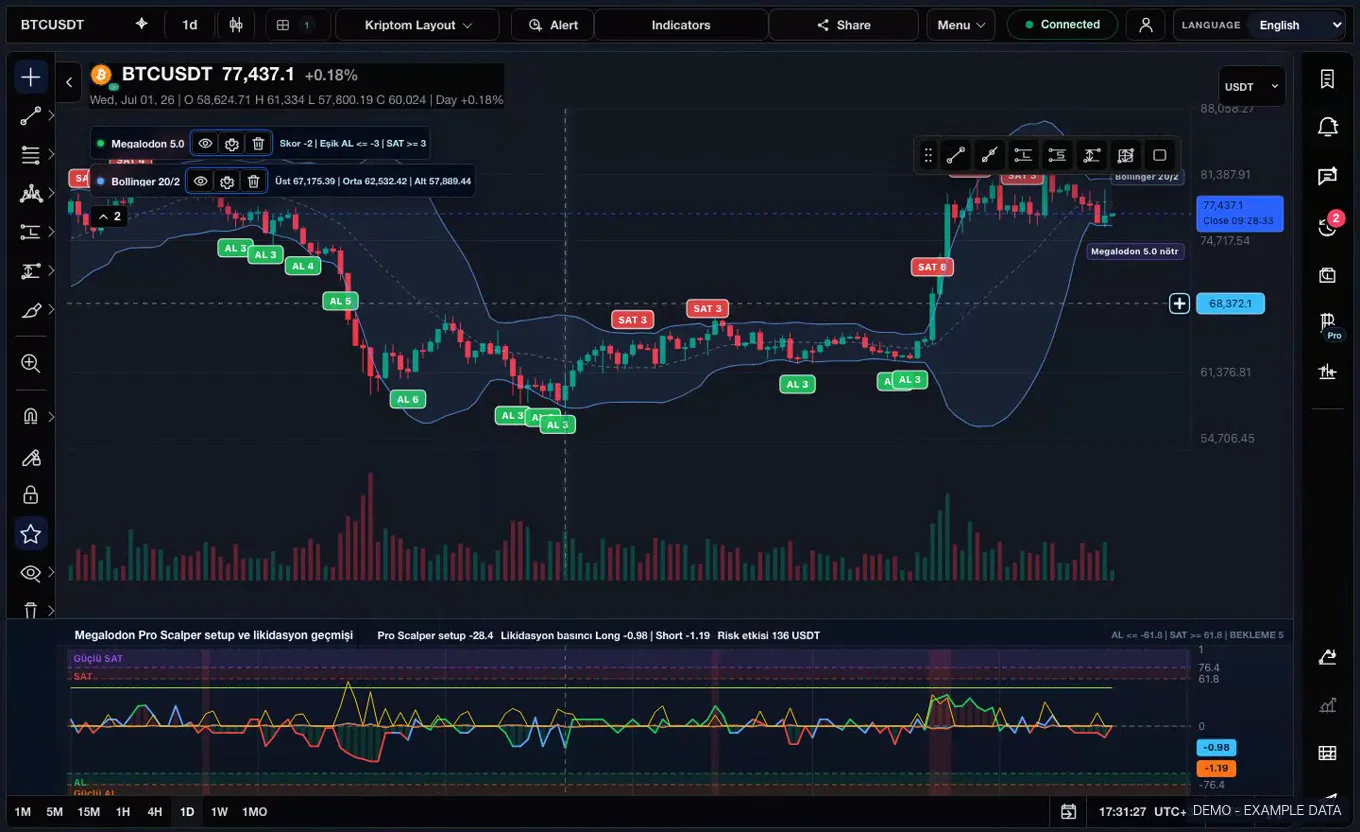1360x832 pixels.
Task: Share the chart
Action: pos(844,25)
